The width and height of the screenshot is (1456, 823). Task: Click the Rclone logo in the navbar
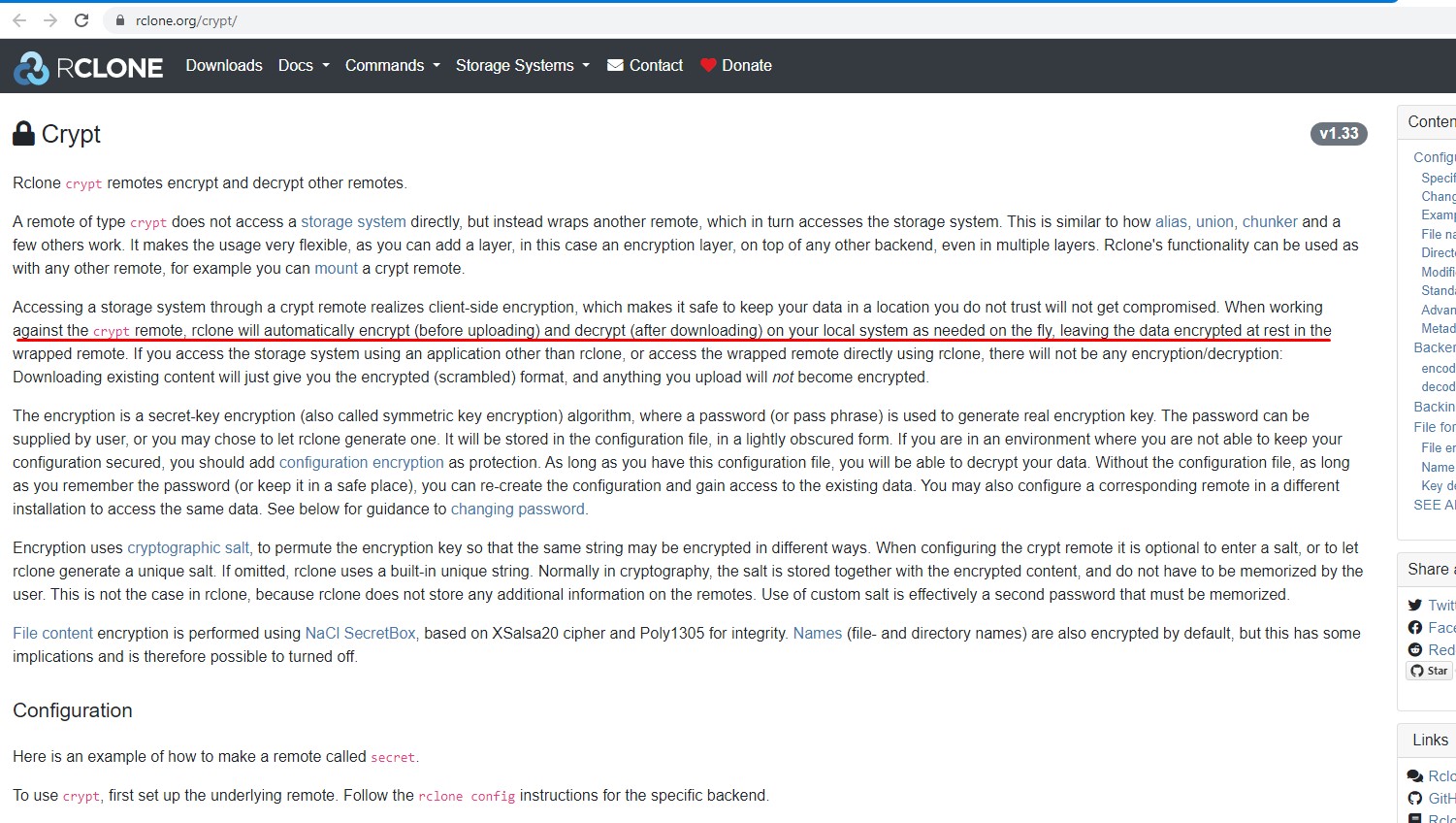point(88,67)
